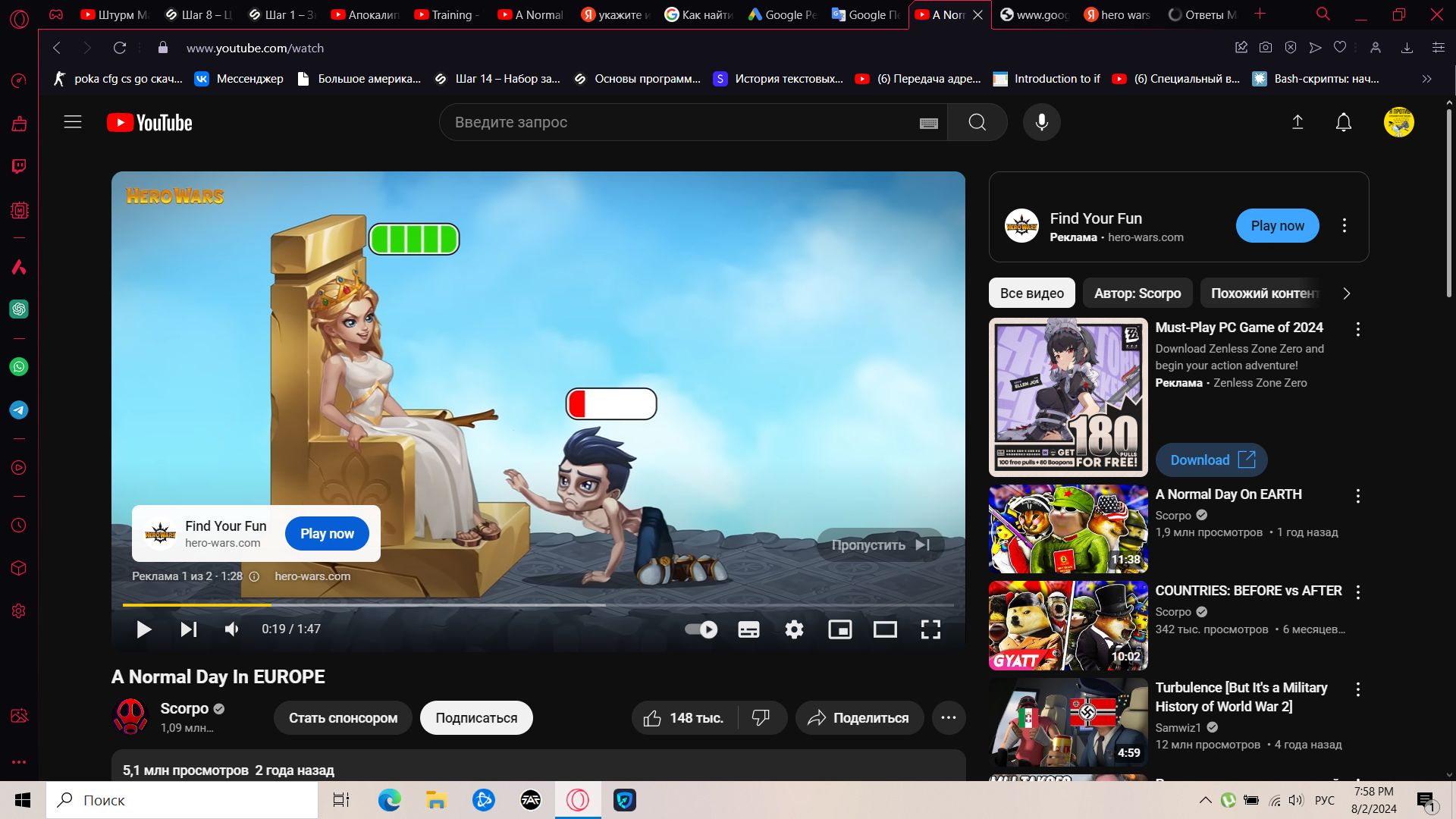The image size is (1456, 819).
Task: Click Play now in the sidebar ad card
Action: click(1277, 226)
